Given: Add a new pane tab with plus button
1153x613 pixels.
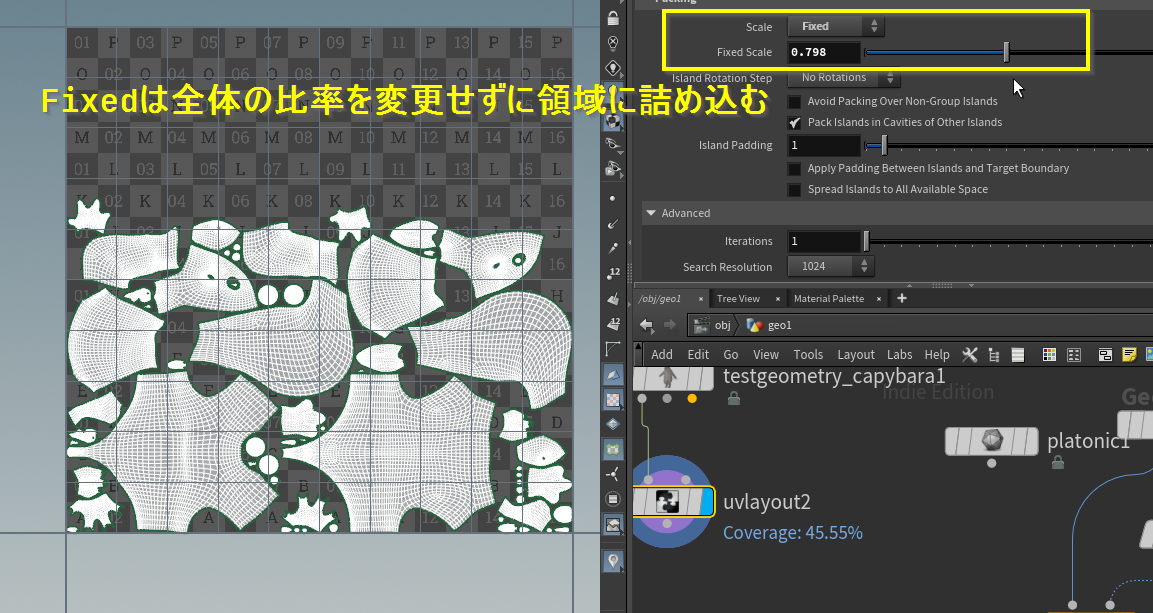Looking at the screenshot, I should click(x=902, y=298).
